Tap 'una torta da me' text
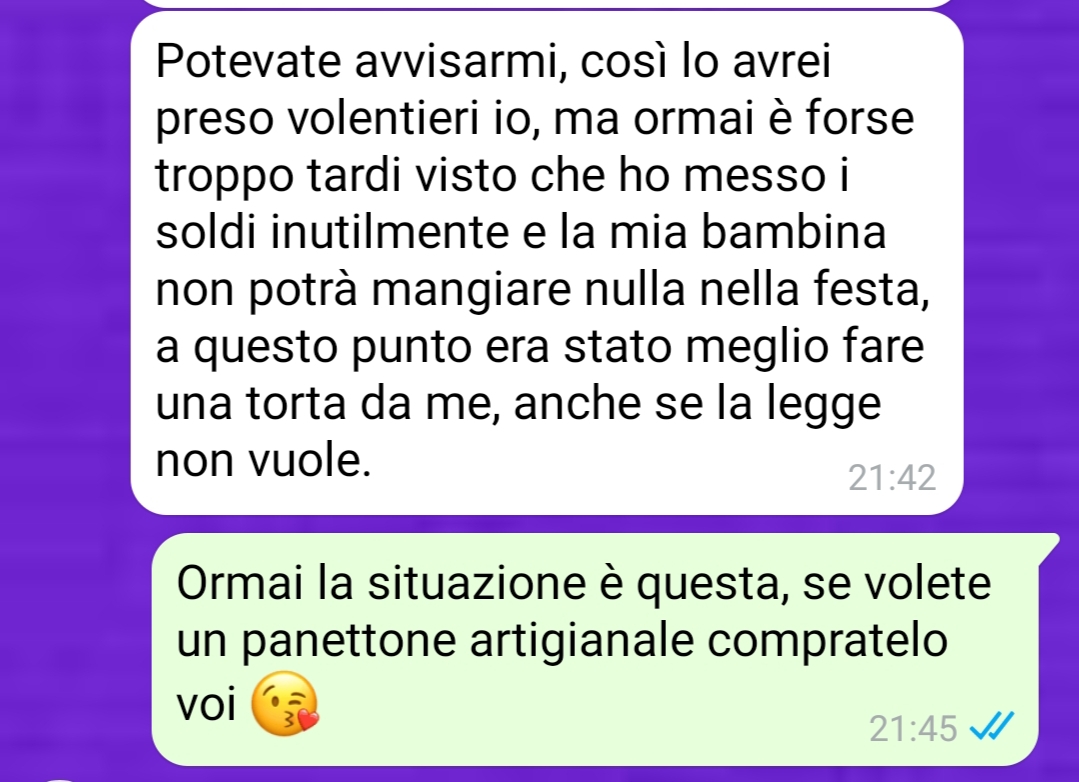Viewport: 1079px width, 782px height. tap(325, 403)
